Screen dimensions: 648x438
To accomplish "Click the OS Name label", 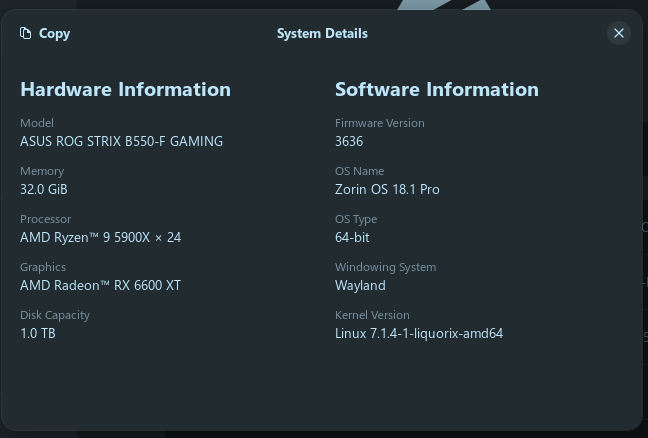I will click(x=360, y=171).
